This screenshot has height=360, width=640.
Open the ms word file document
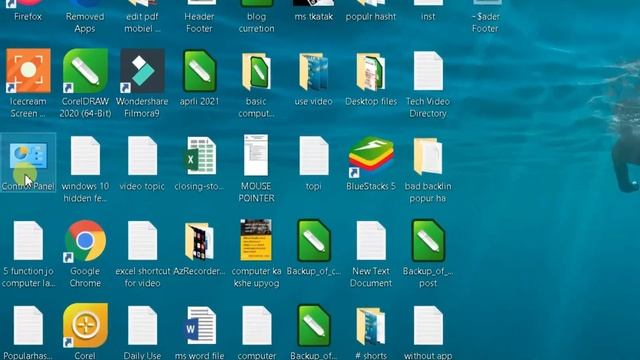200,326
